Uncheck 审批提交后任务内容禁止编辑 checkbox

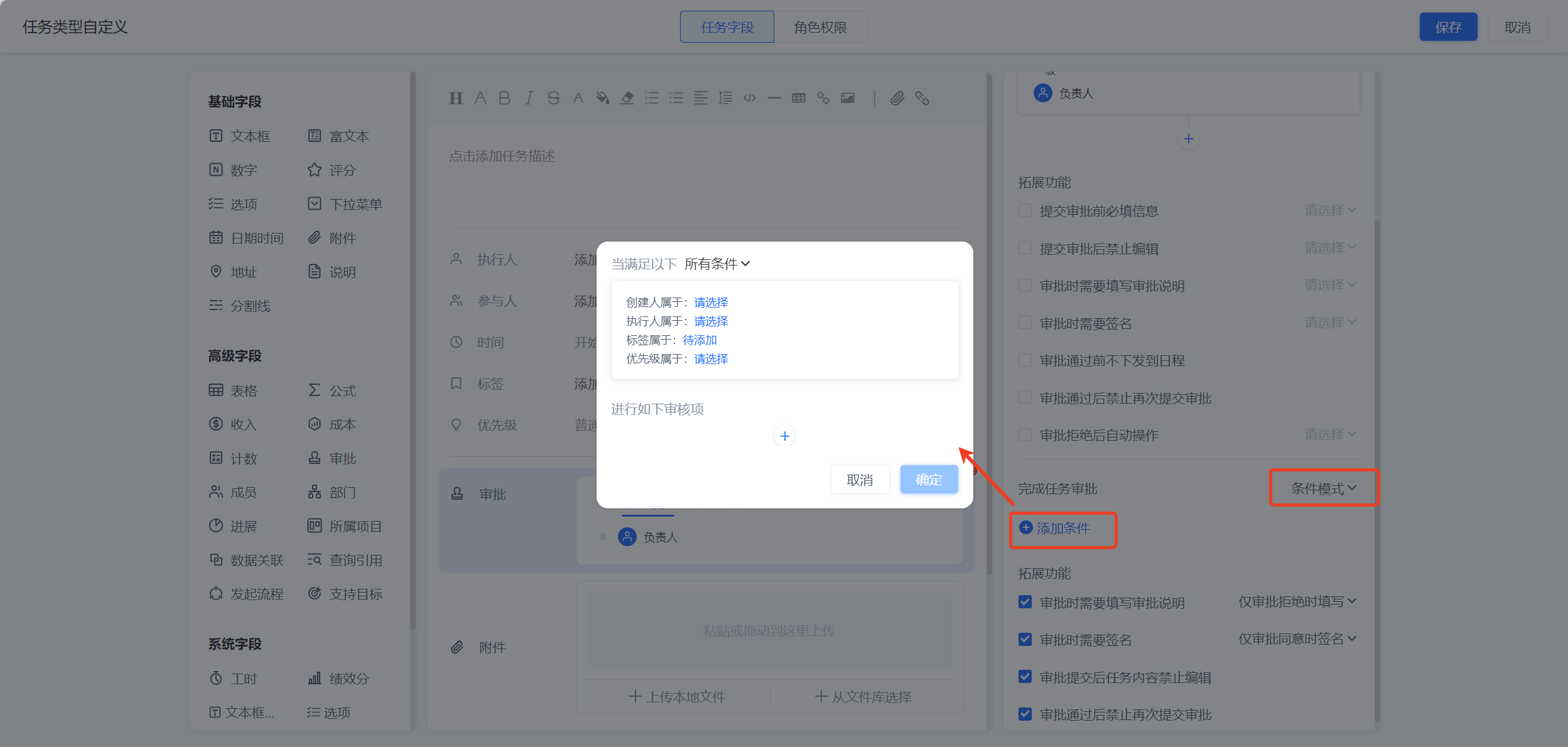1025,677
